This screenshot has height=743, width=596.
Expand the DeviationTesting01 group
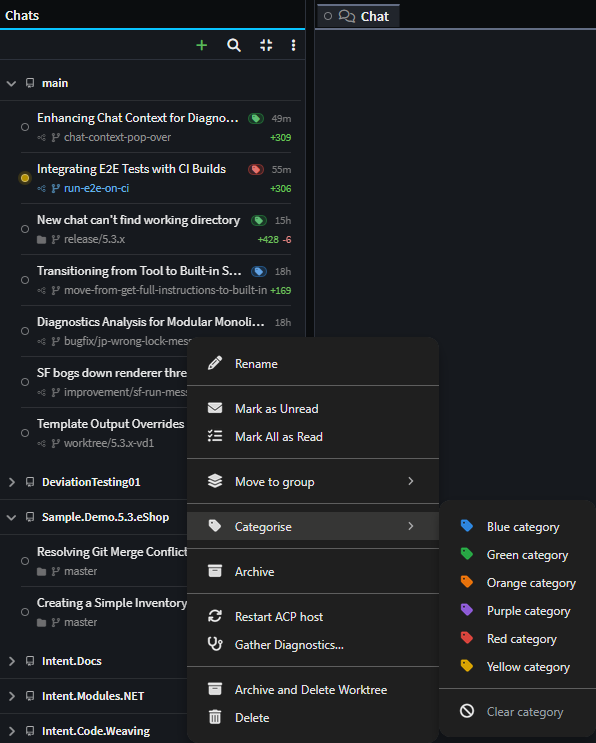pos(12,482)
